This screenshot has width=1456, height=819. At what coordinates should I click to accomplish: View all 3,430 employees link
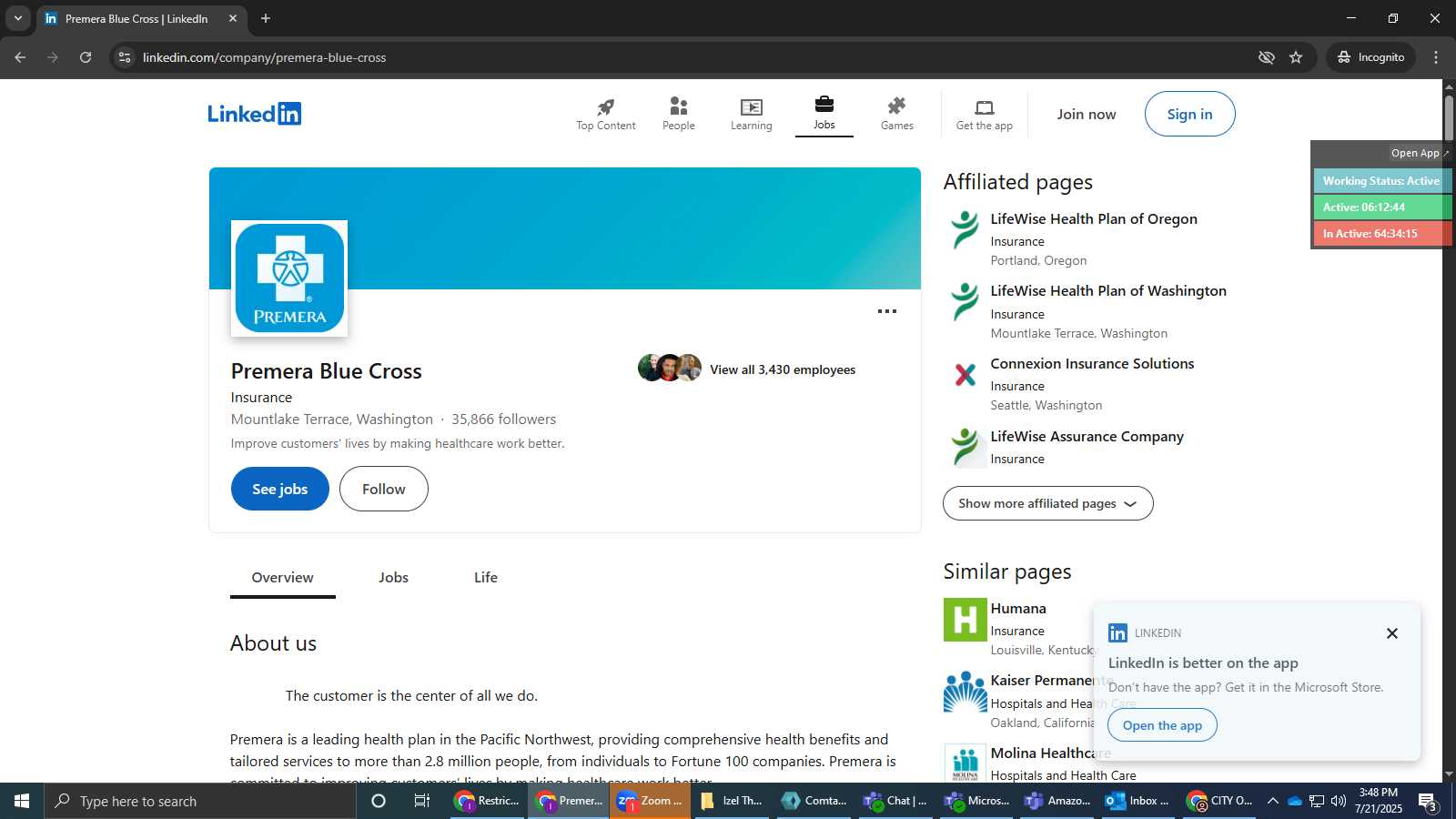782,369
